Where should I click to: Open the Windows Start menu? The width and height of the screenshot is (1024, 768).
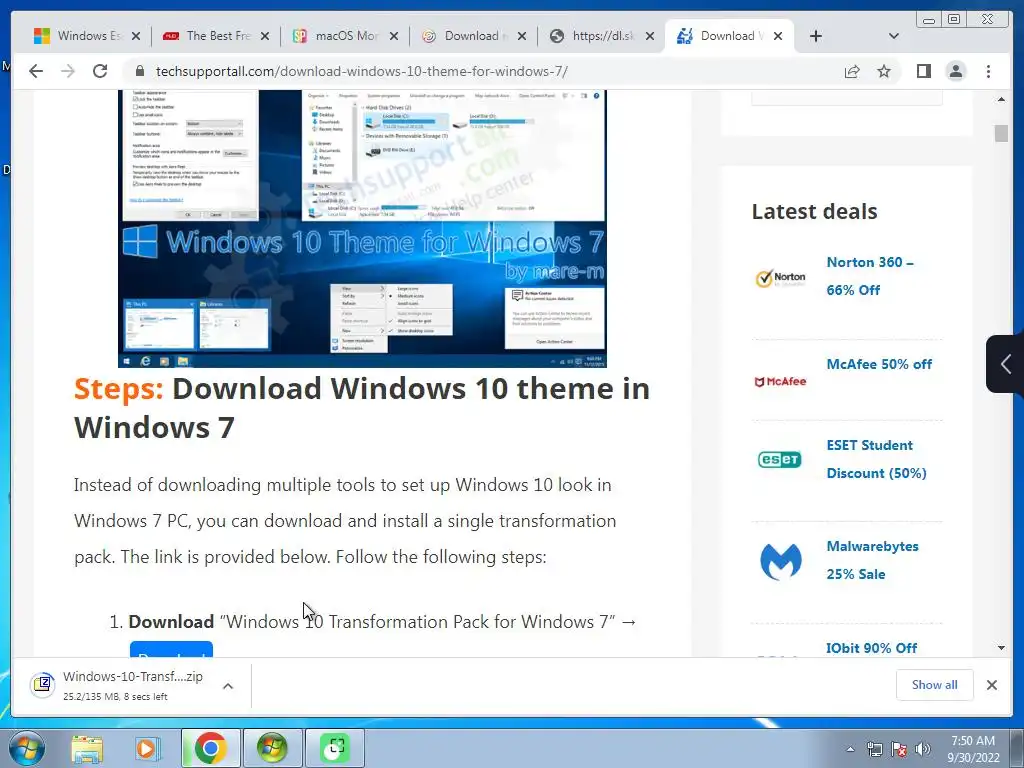(x=27, y=748)
